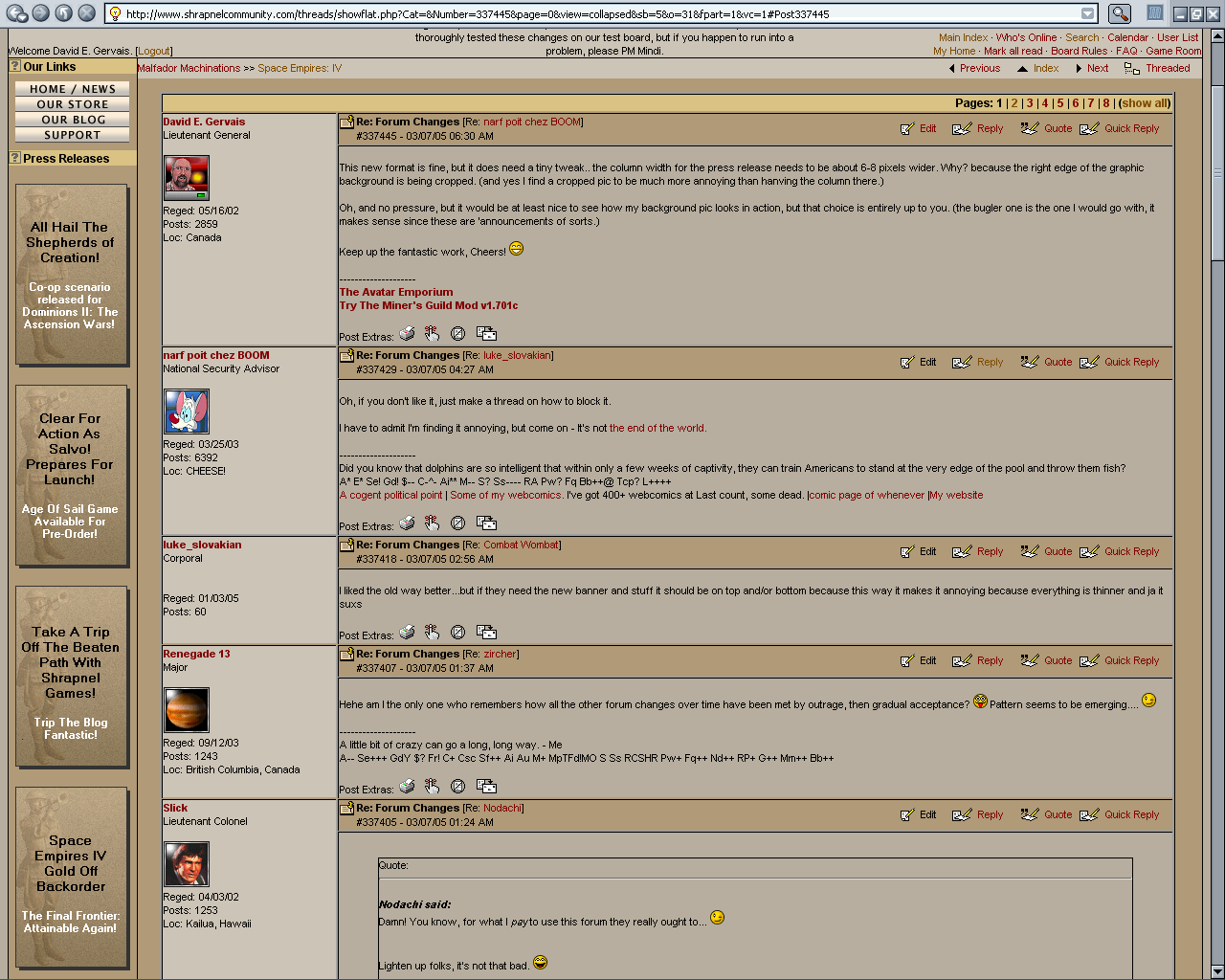Expand the Press Releases sidebar section
Image resolution: width=1225 pixels, height=980 pixels.
tap(15, 159)
